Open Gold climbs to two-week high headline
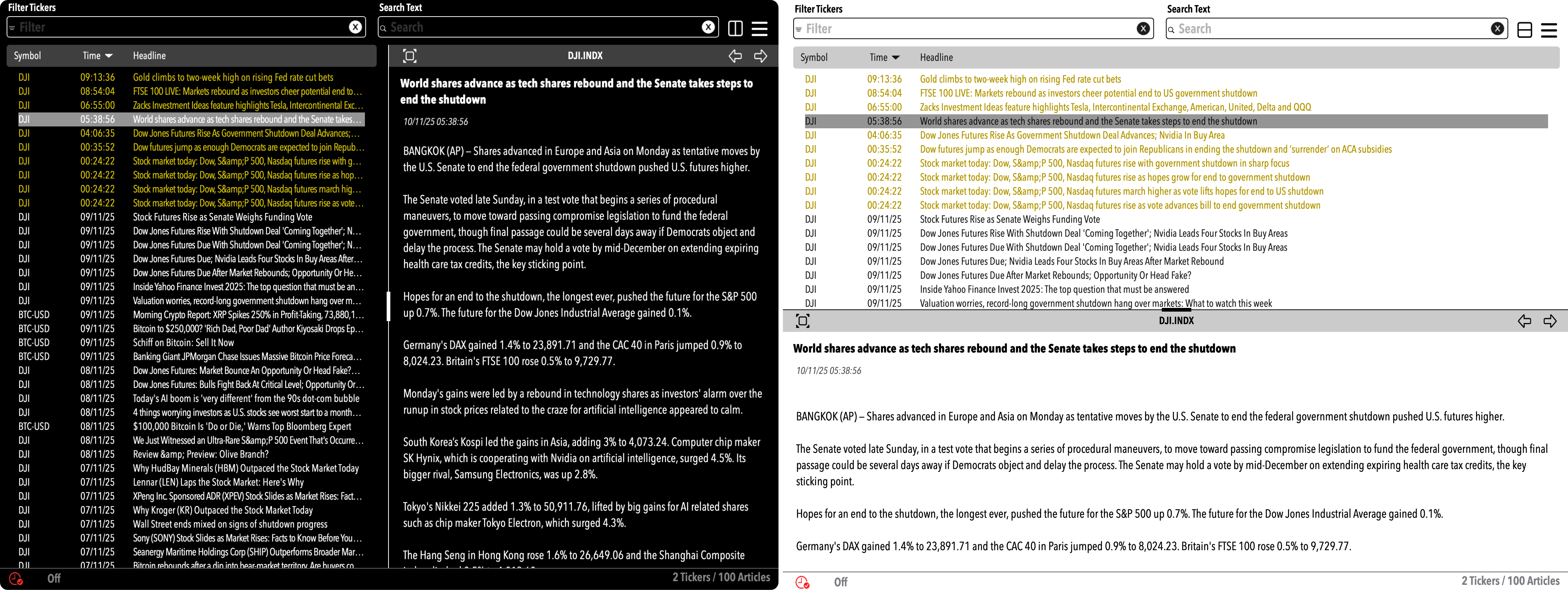 (233, 77)
